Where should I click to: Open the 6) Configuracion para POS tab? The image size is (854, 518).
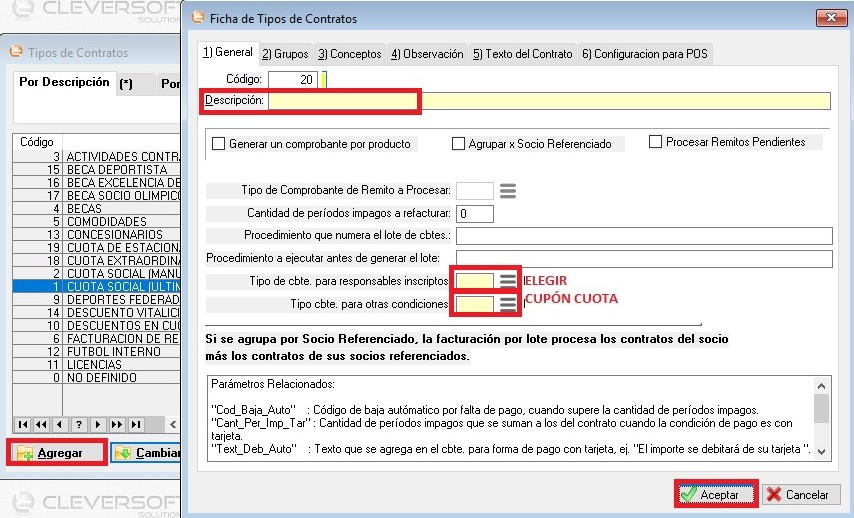pos(646,54)
